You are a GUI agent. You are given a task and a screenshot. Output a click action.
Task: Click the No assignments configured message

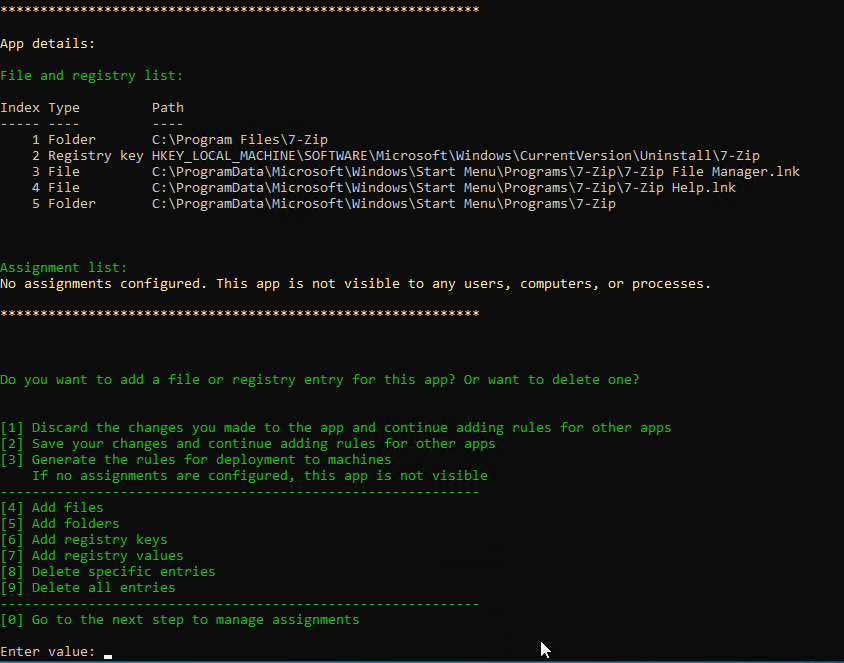click(x=355, y=284)
